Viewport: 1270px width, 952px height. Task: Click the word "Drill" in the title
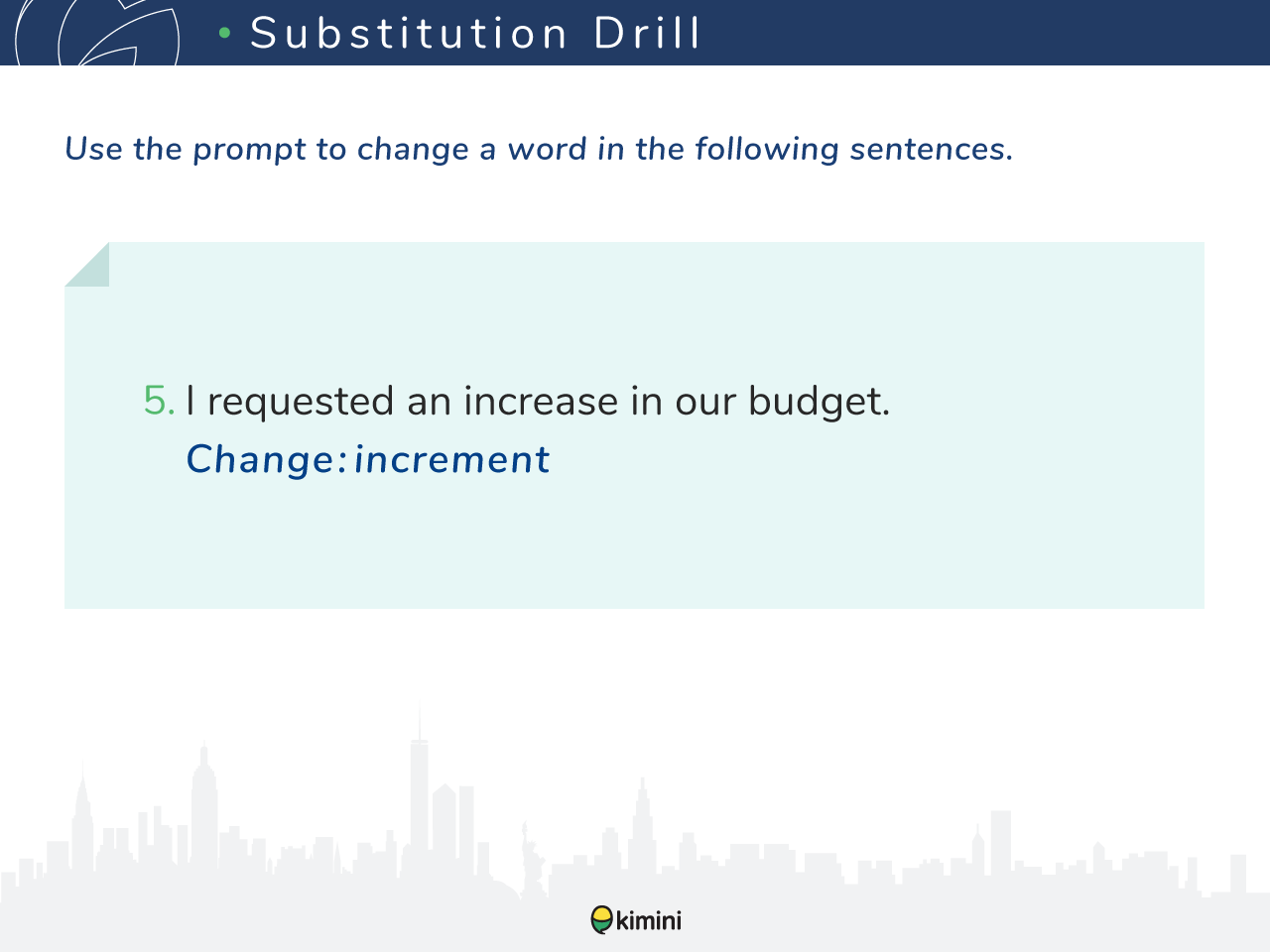[647, 34]
